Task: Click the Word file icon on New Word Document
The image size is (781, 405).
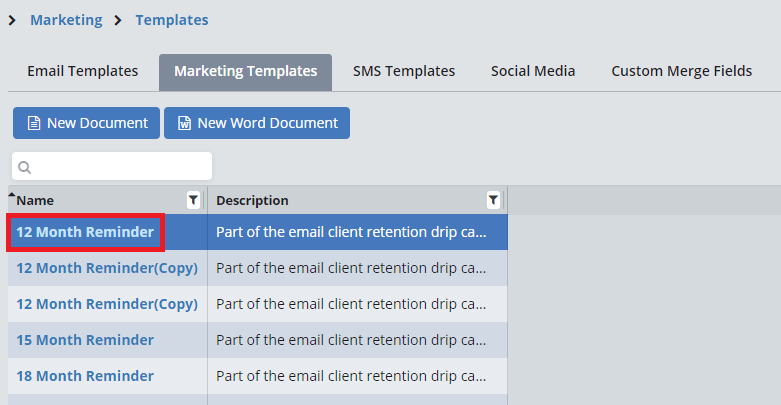Action: tap(184, 123)
